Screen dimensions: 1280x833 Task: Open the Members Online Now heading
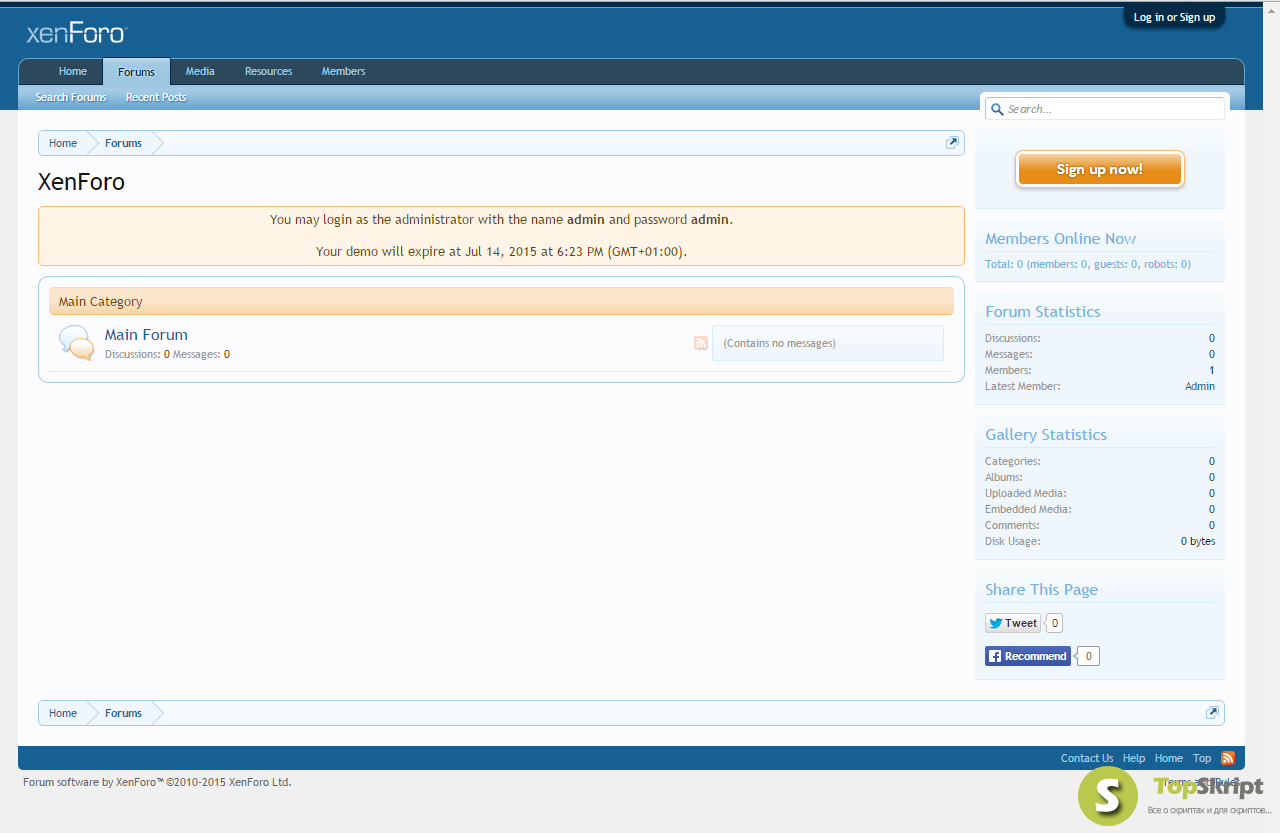coord(1060,238)
